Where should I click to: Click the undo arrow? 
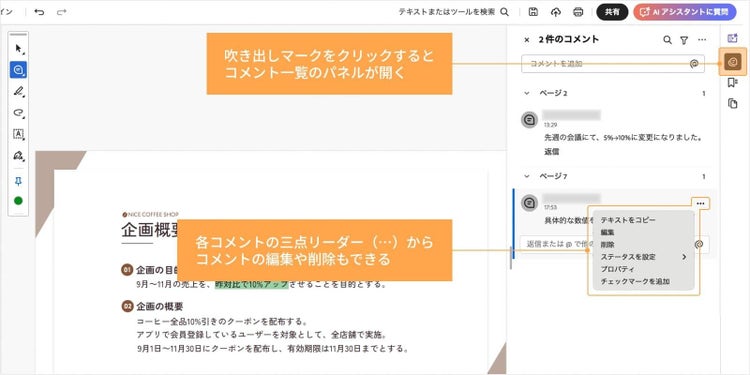click(39, 12)
